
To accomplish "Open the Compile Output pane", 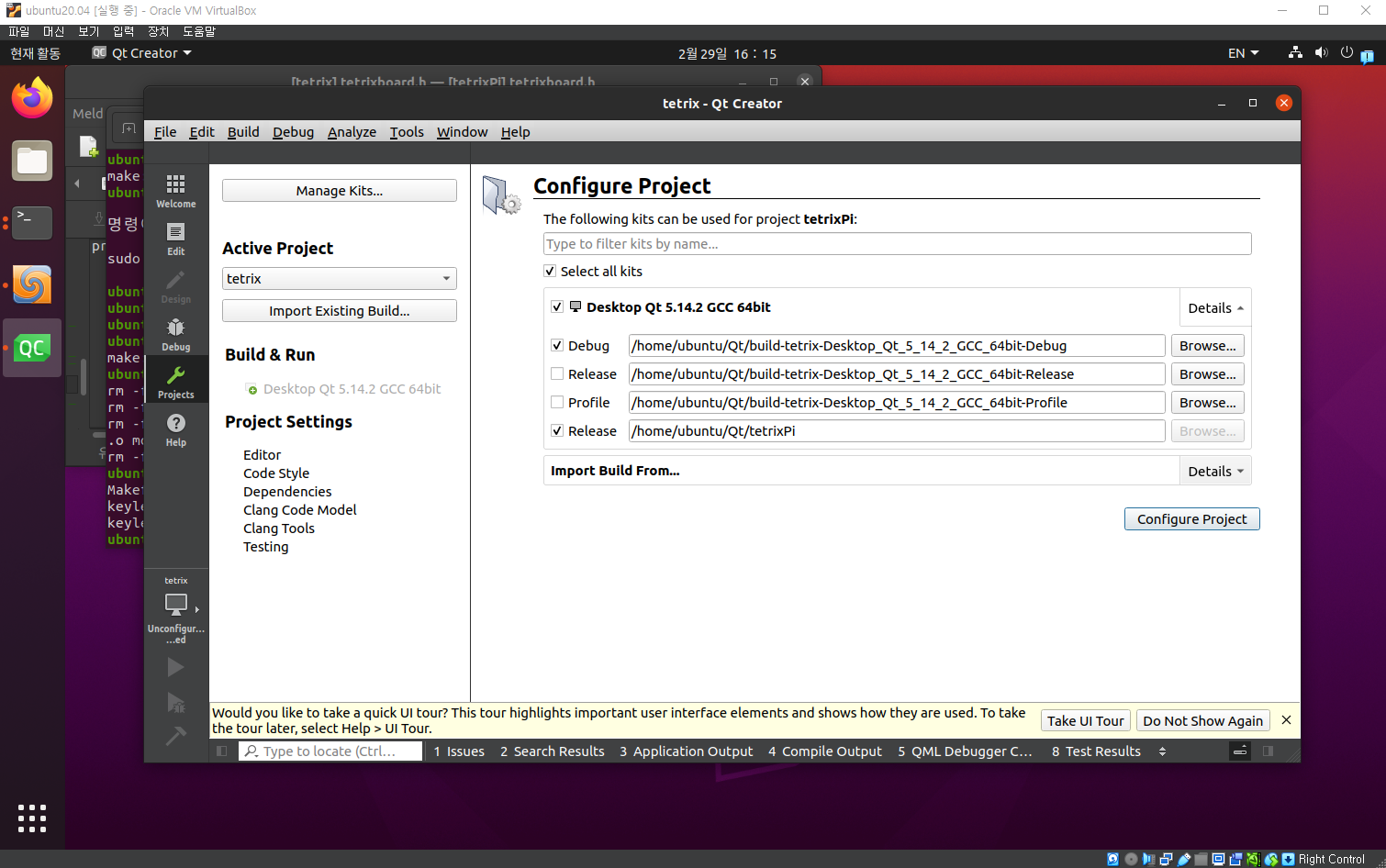I will [x=825, y=751].
